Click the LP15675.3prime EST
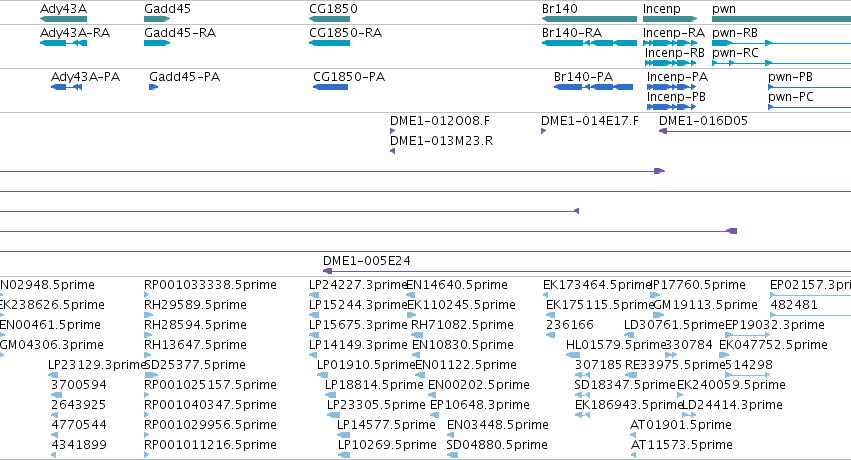The width and height of the screenshot is (851, 460). pos(358,325)
